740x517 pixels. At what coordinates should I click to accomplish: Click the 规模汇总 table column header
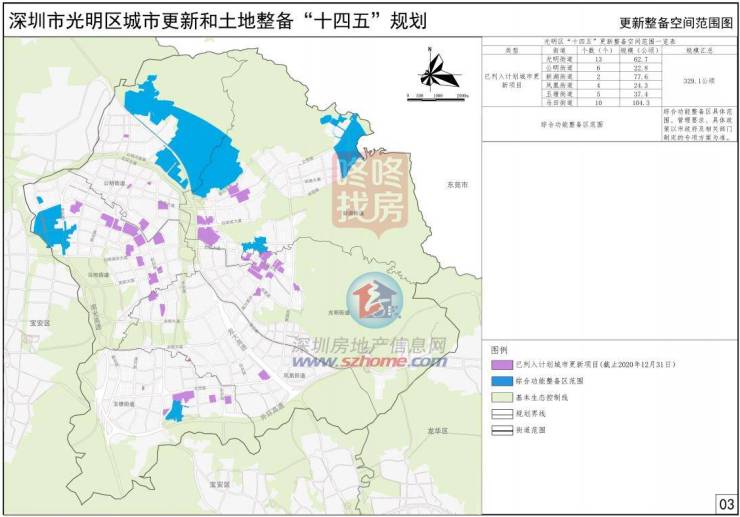[x=699, y=51]
